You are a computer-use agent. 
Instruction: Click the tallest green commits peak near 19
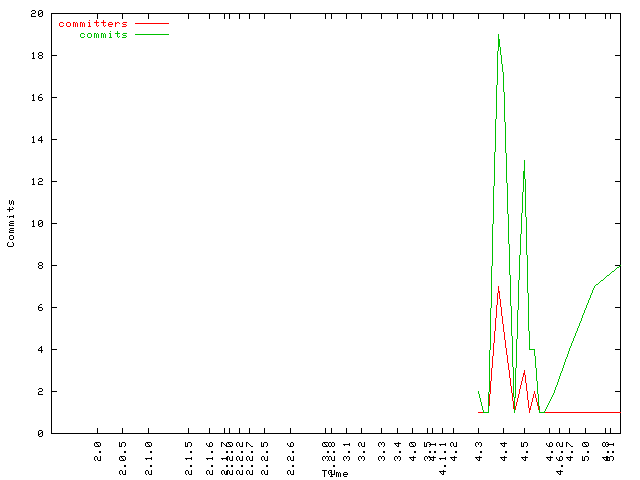[x=498, y=35]
